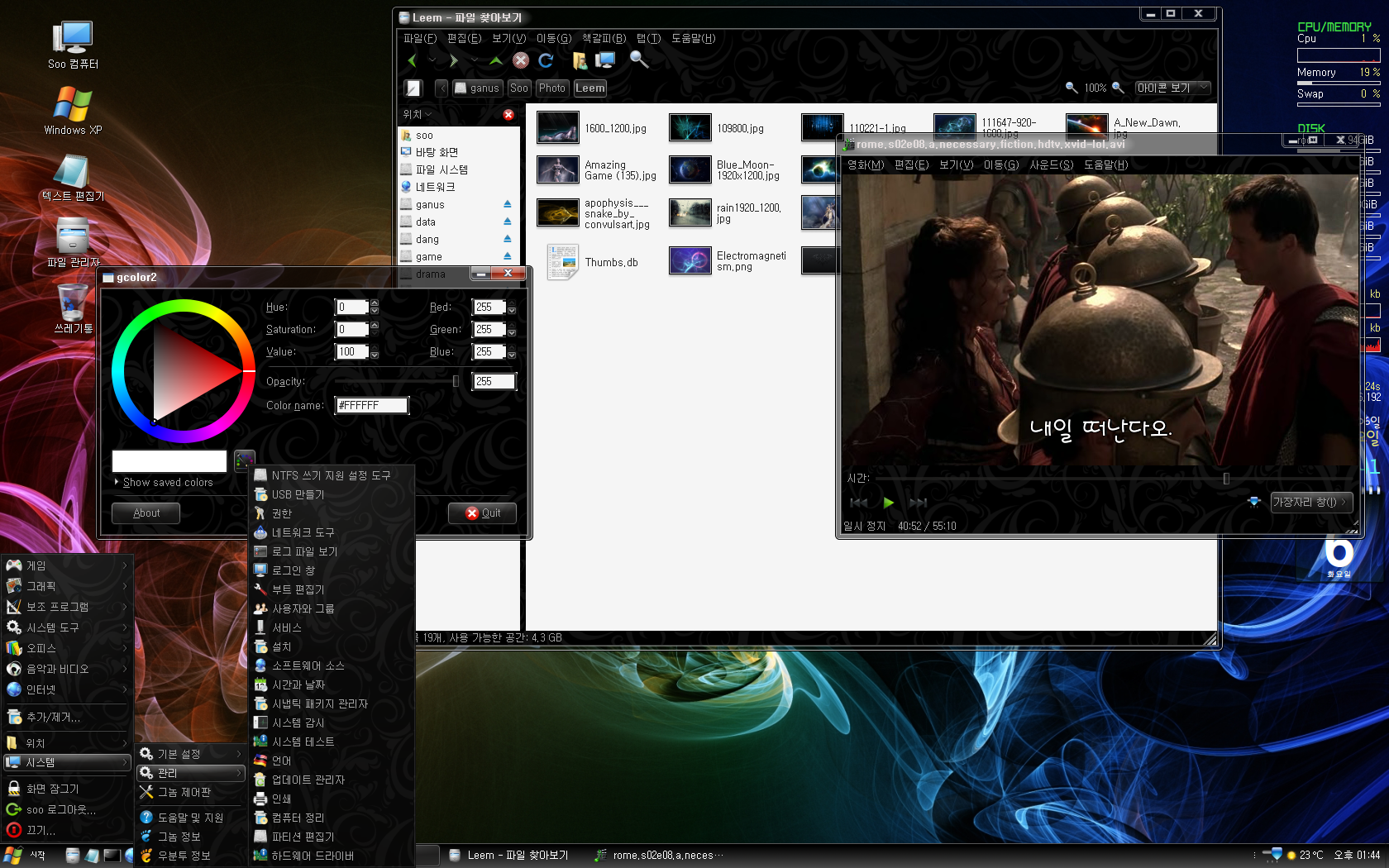Zoom out with the magnifier left of 100%

point(1072,88)
